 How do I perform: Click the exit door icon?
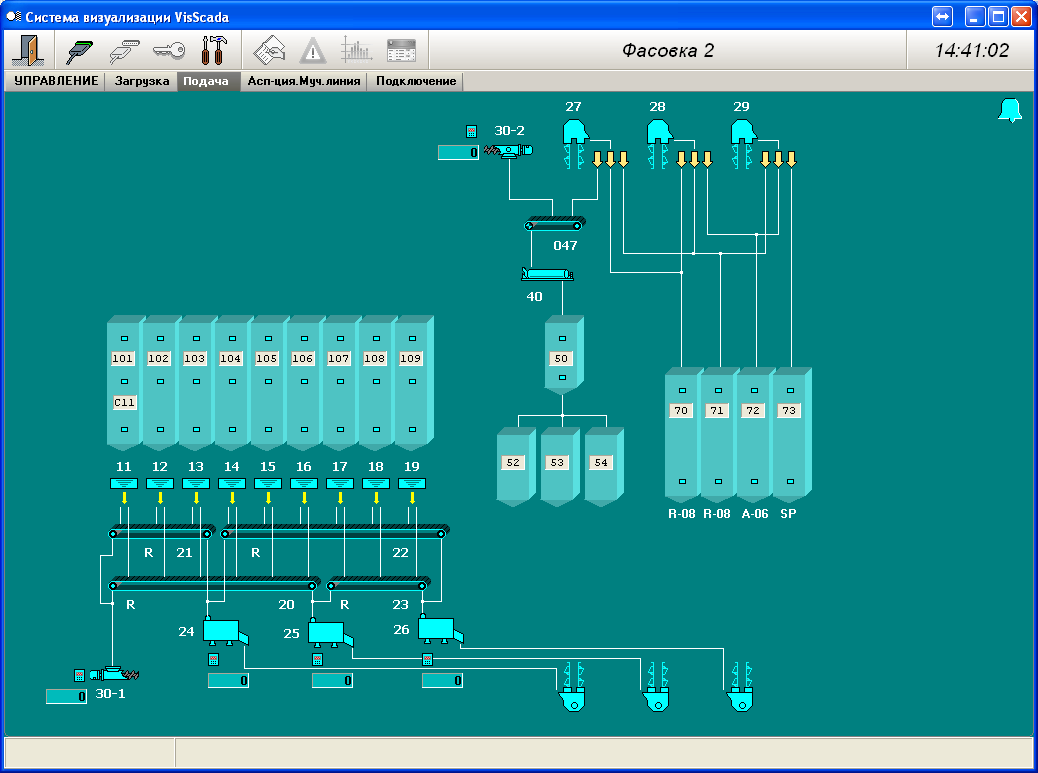tap(28, 50)
